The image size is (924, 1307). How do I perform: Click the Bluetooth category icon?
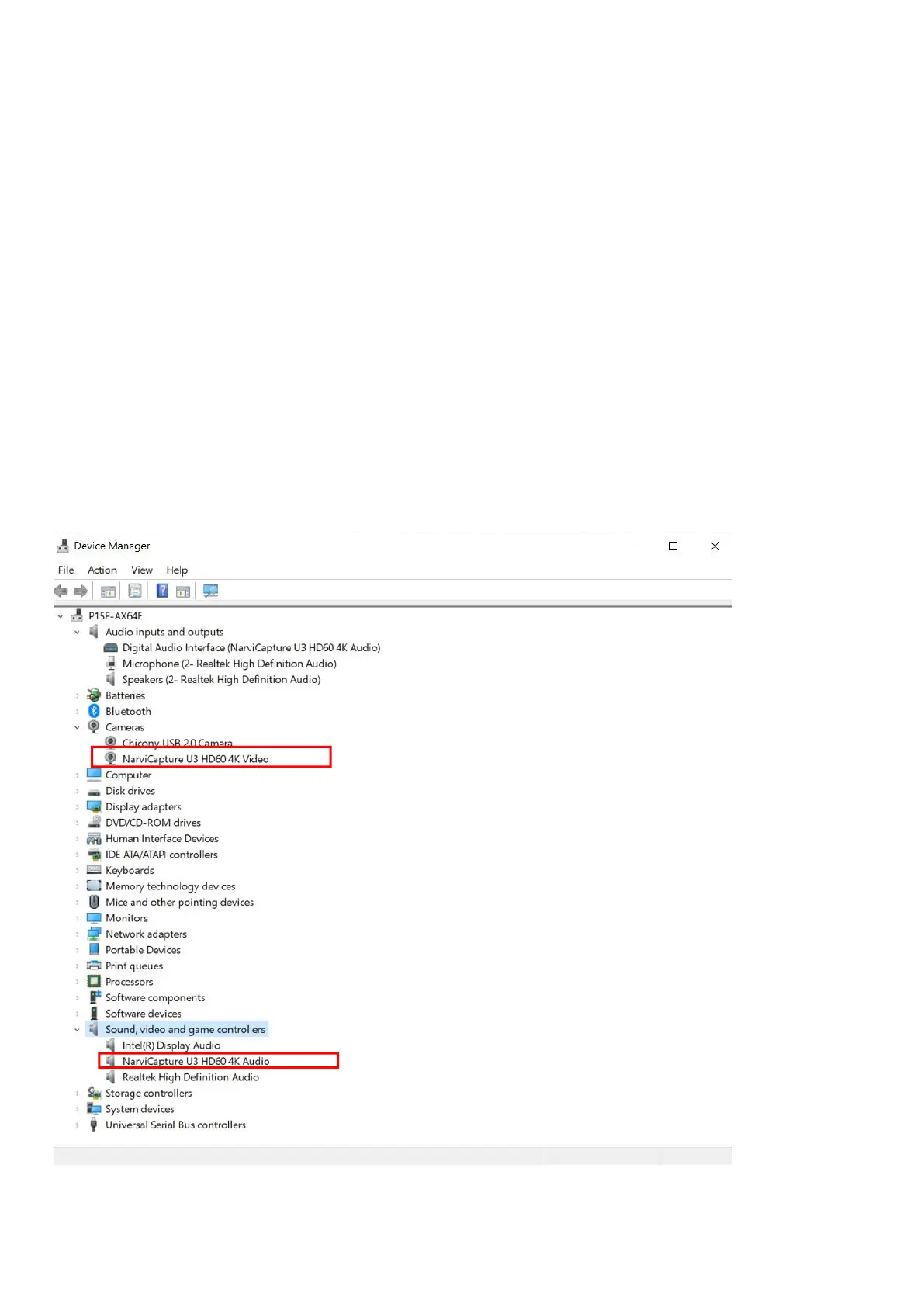(94, 712)
